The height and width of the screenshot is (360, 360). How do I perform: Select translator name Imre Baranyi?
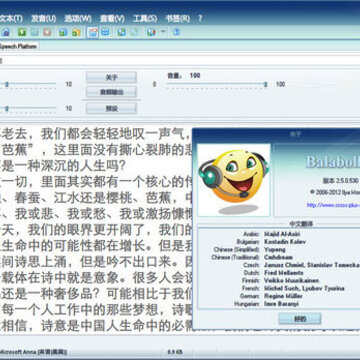[281, 303]
